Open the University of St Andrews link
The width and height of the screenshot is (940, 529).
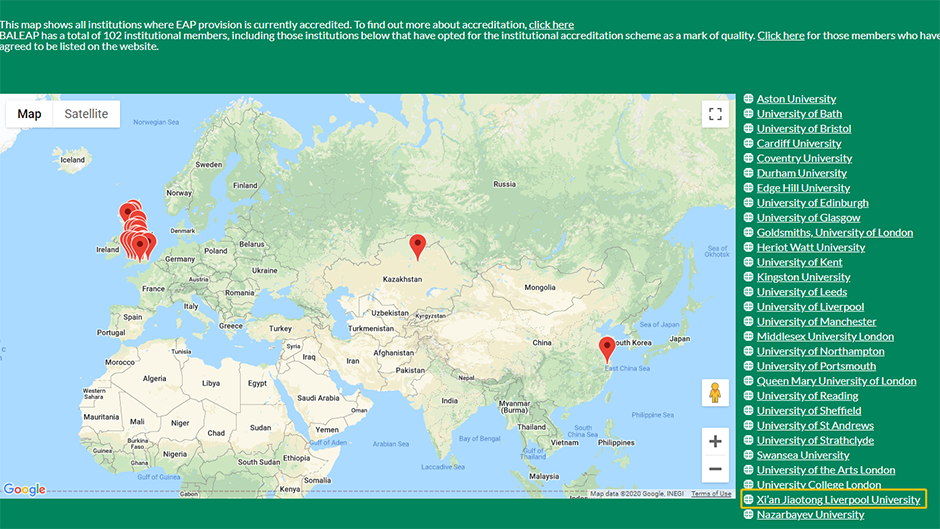pos(815,425)
